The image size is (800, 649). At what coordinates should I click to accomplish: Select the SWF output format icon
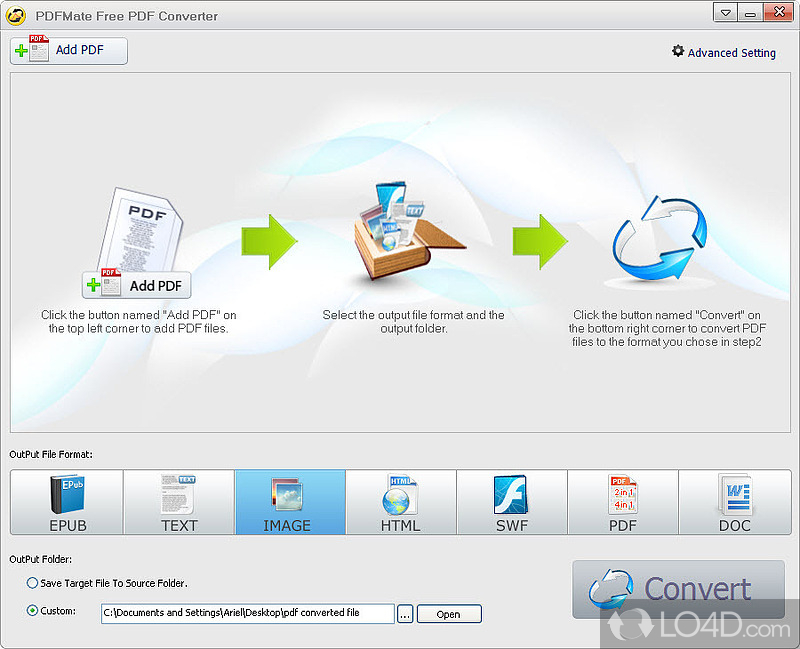(x=512, y=502)
